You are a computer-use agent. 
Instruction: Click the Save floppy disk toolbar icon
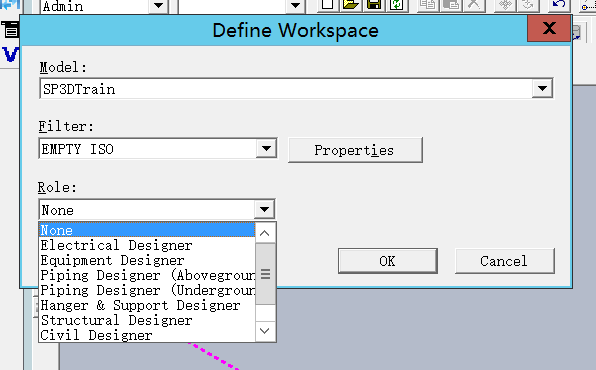coord(374,5)
